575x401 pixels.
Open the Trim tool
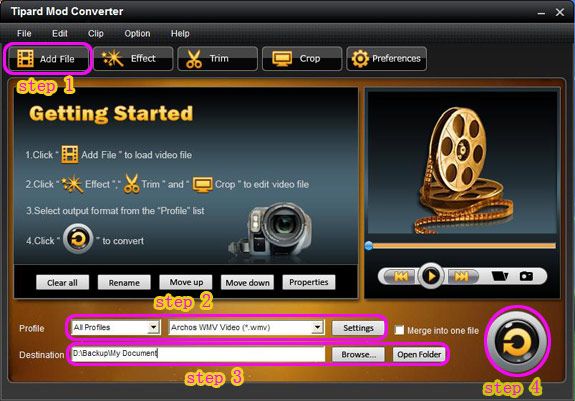[x=217, y=59]
